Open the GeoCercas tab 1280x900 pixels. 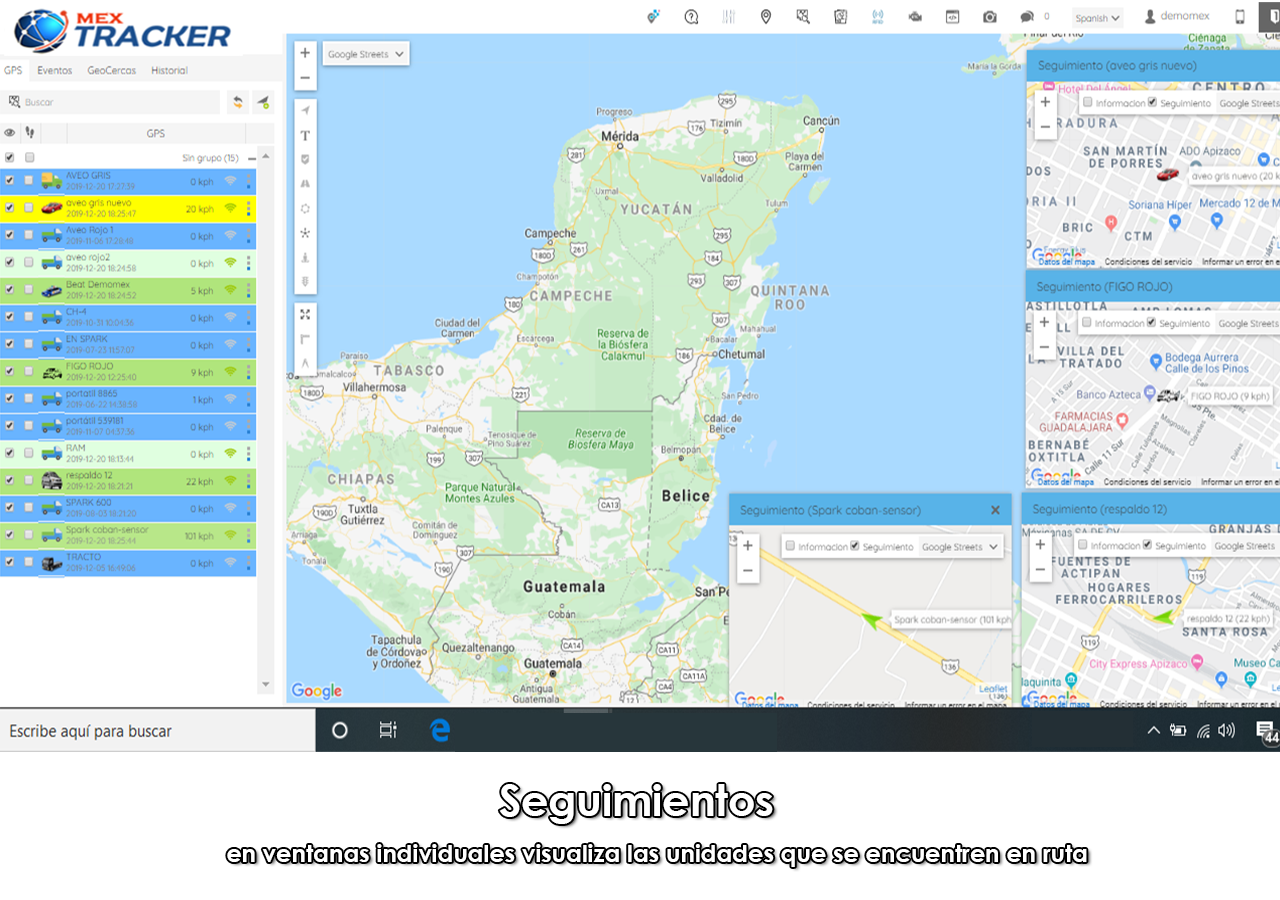pyautogui.click(x=110, y=71)
